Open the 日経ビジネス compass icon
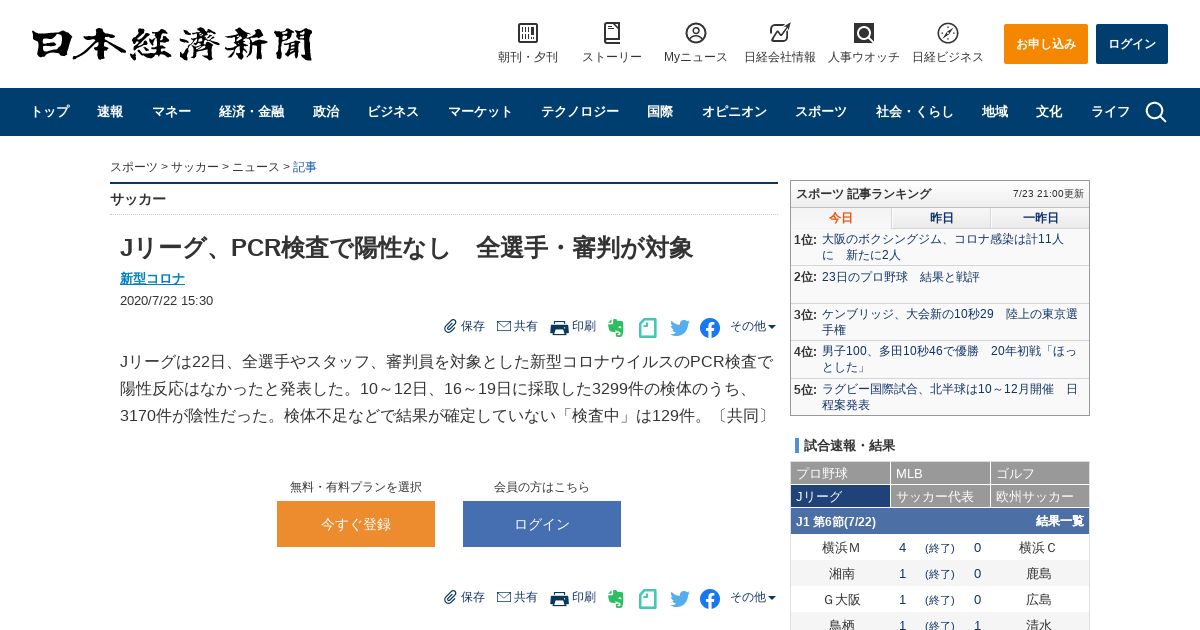 click(948, 33)
